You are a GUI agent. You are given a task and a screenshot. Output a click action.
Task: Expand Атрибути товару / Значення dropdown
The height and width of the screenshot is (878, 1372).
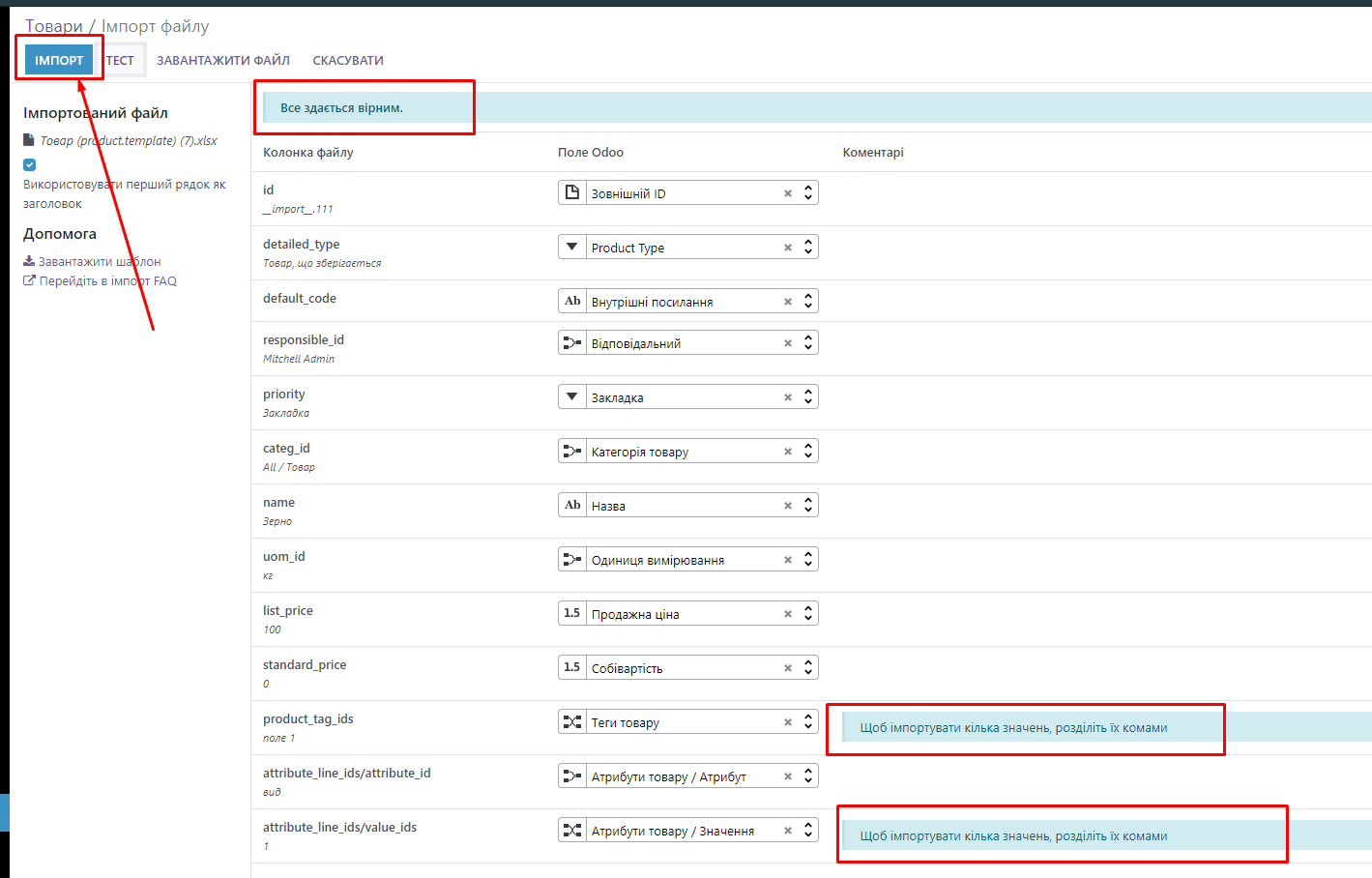tap(808, 831)
